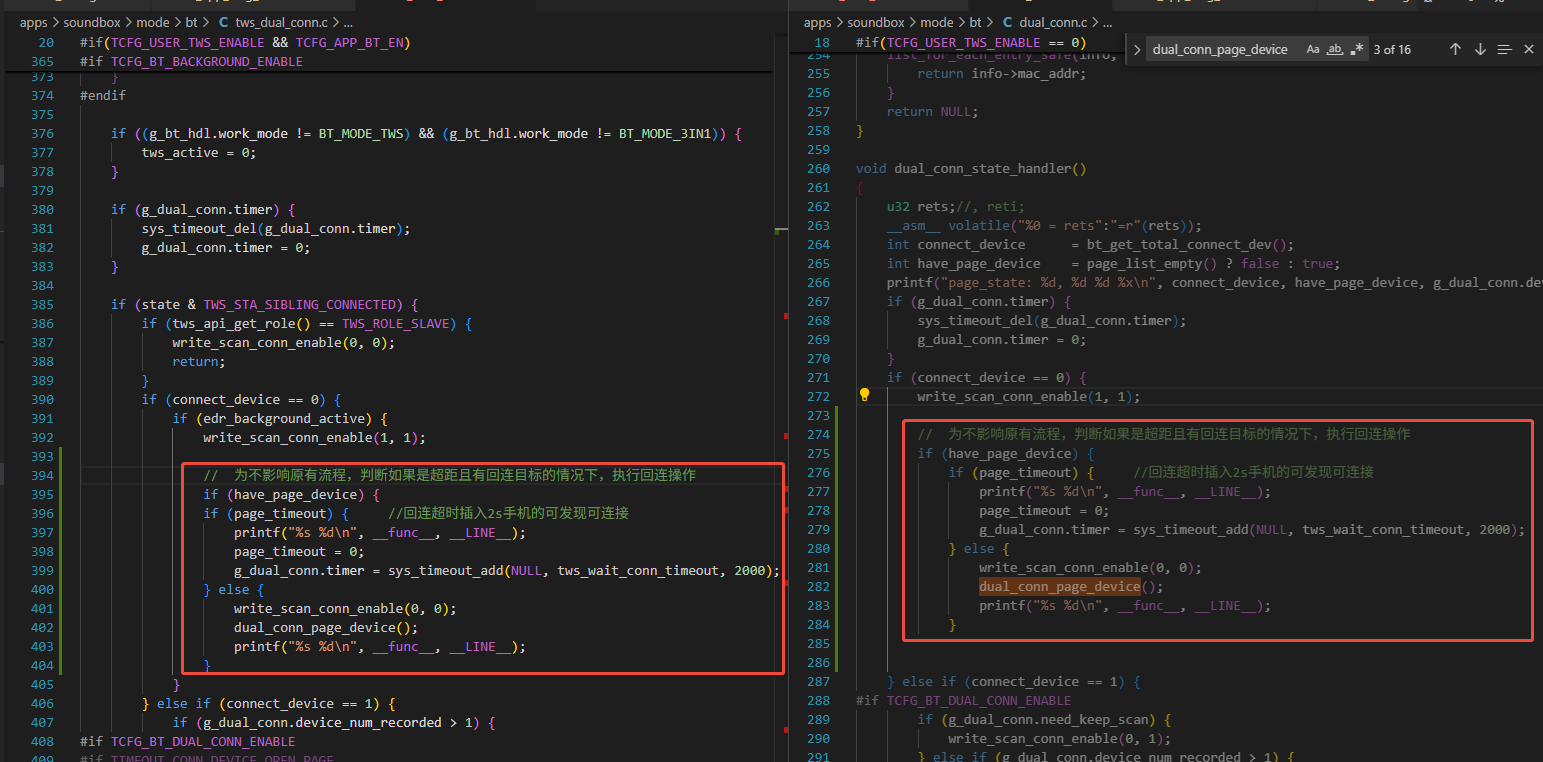The image size is (1543, 762).
Task: Click sticky scroll line 18 in right editor
Action: pyautogui.click(x=970, y=42)
